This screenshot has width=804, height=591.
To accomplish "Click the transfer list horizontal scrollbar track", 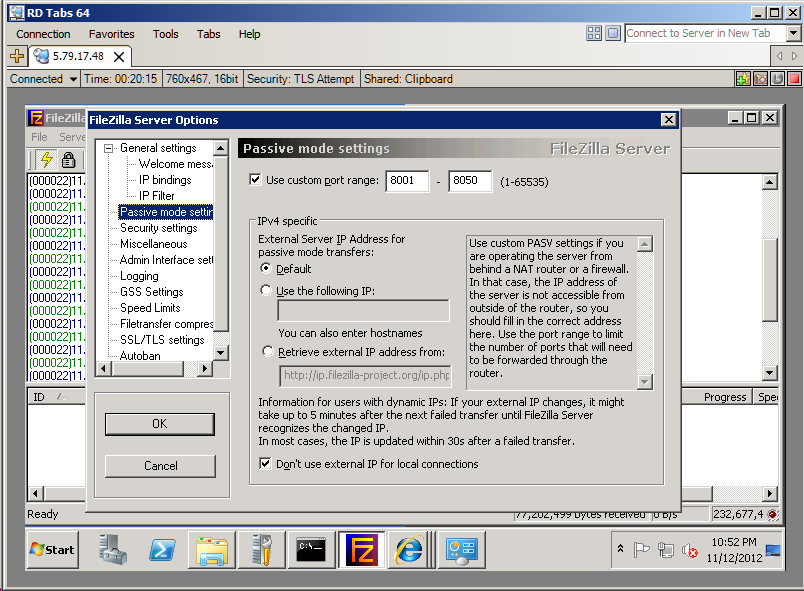I will point(737,494).
